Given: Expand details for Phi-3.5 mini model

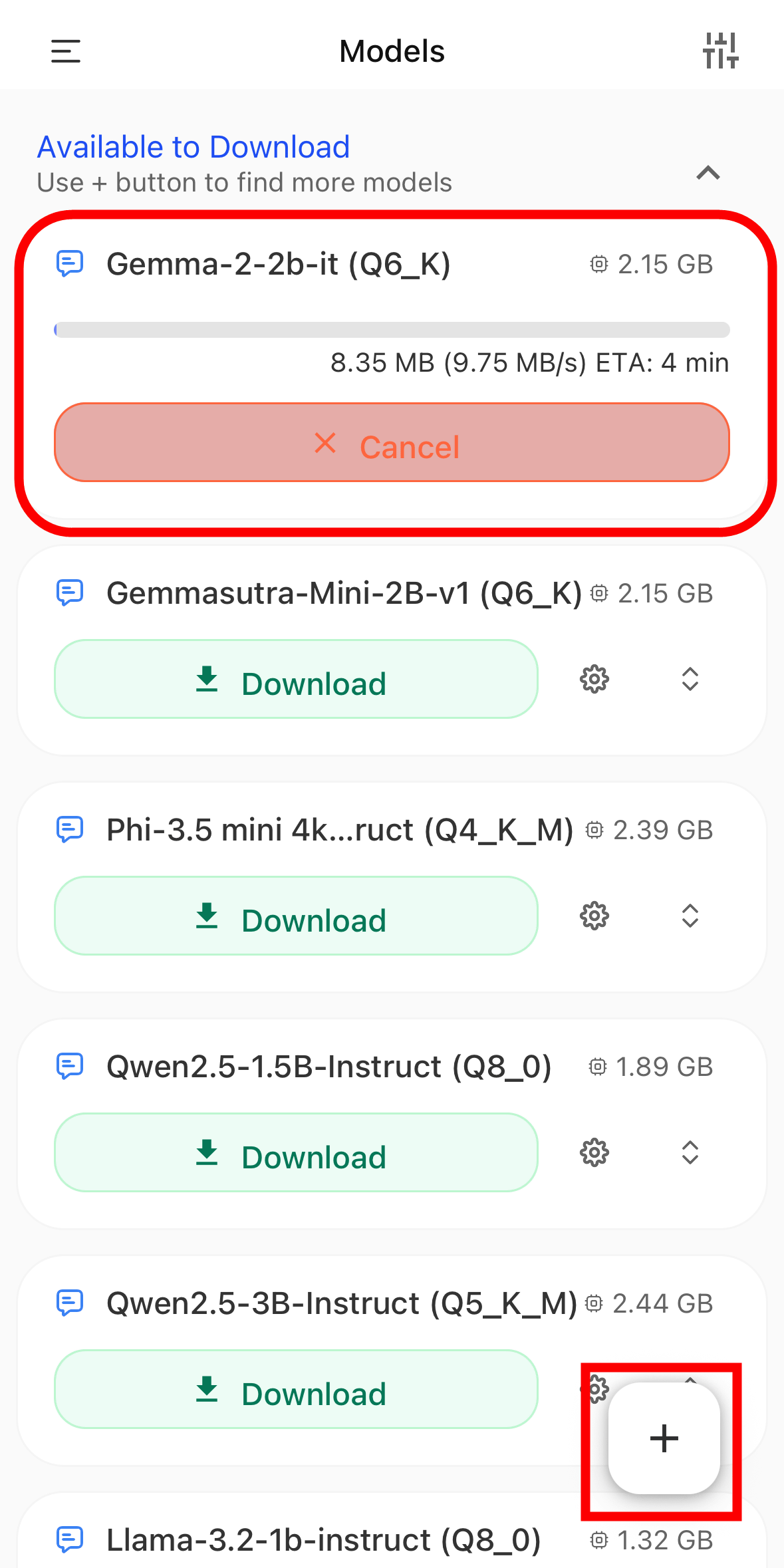Looking at the screenshot, I should coord(690,916).
